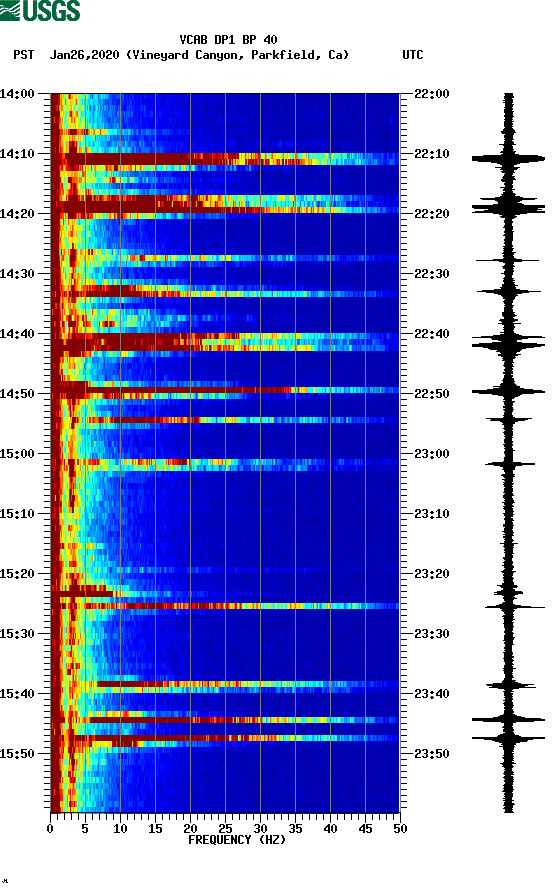Click the 50 Hz frequency axis label
552x892 pixels.
(400, 829)
